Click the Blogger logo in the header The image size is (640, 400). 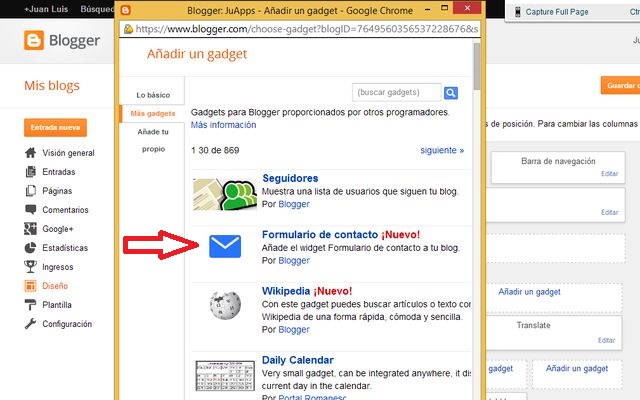[60, 42]
